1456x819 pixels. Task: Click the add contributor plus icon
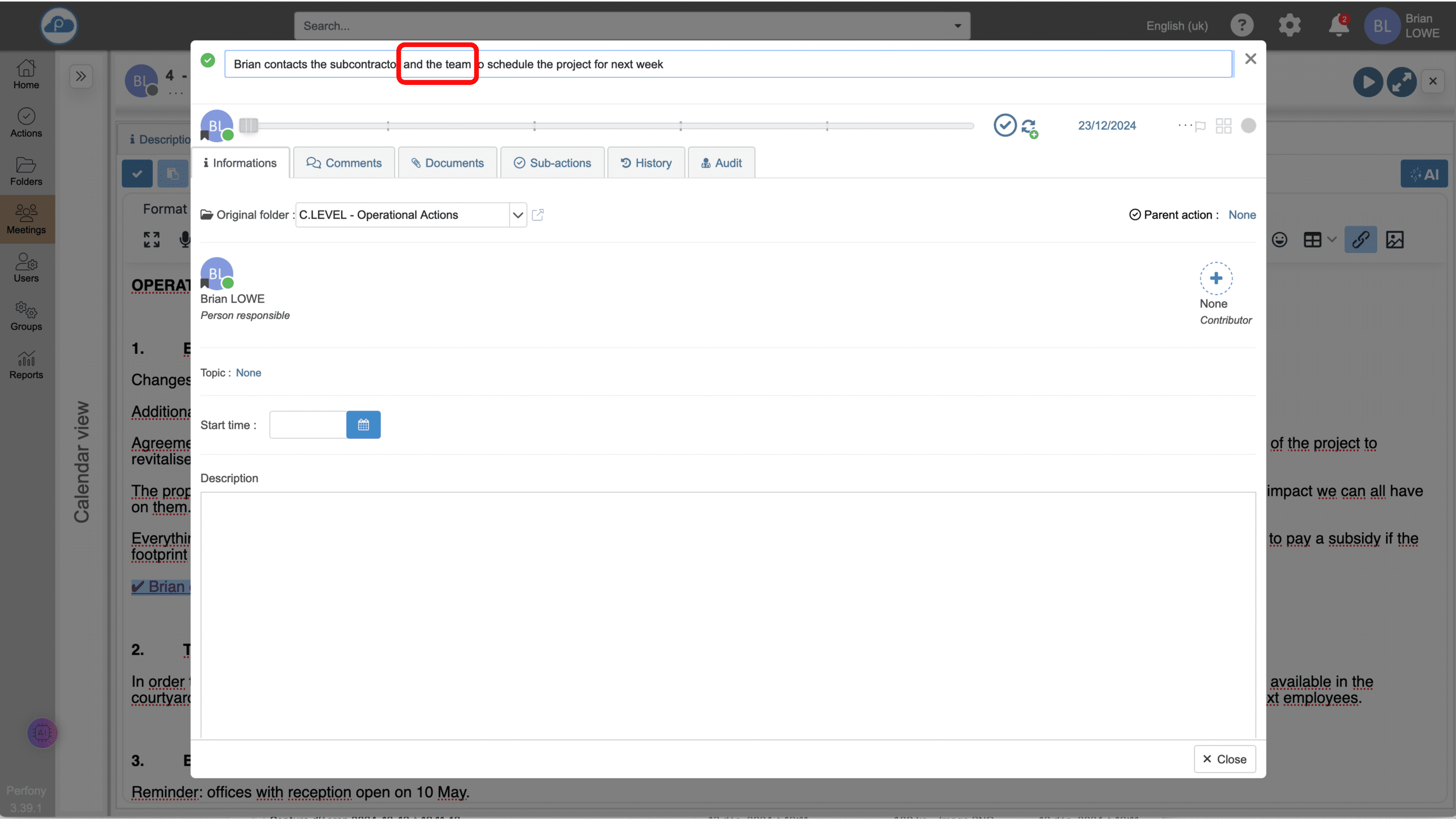pyautogui.click(x=1216, y=278)
